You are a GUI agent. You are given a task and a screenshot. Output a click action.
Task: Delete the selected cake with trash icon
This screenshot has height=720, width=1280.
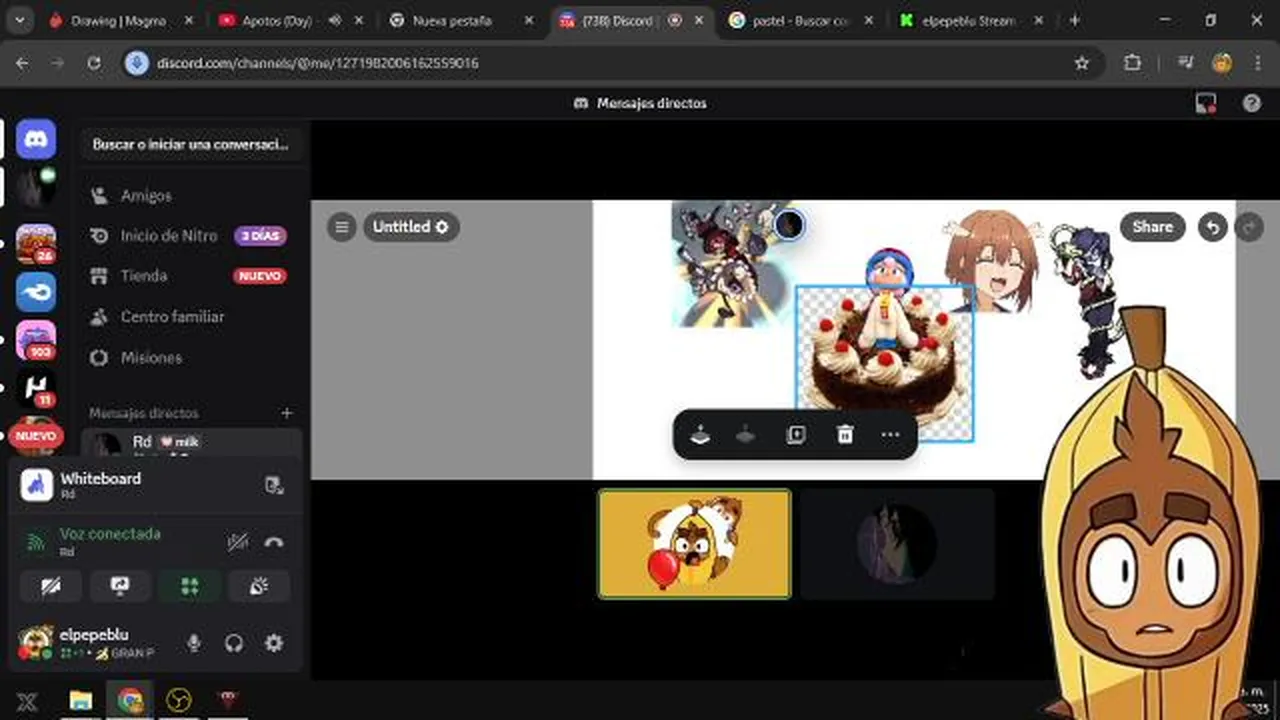tap(845, 435)
